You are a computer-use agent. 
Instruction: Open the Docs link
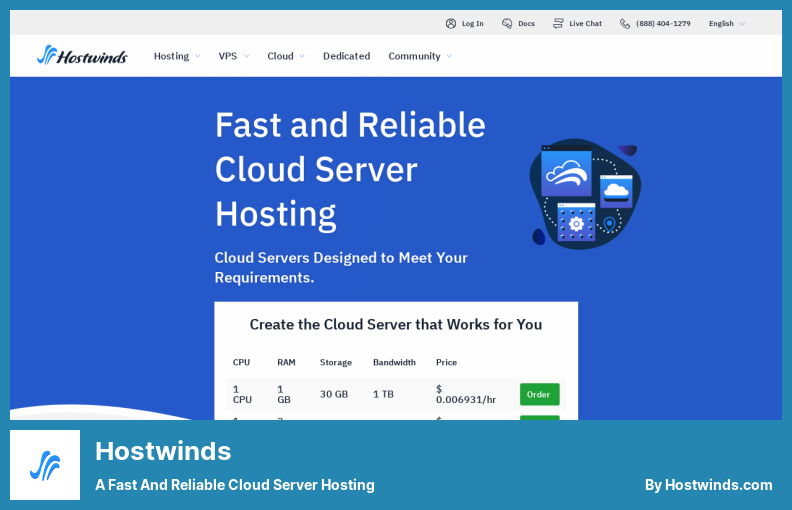(x=526, y=23)
